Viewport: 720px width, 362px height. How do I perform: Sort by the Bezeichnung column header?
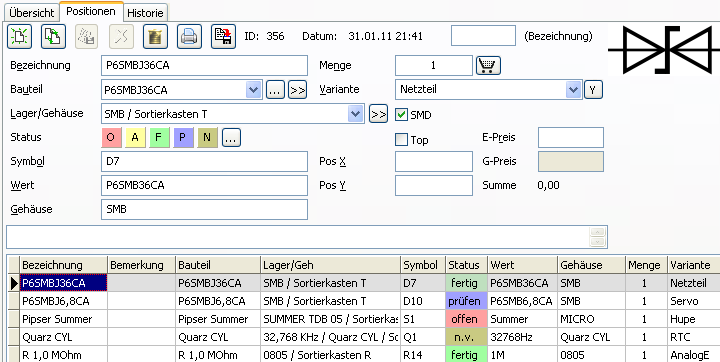click(x=63, y=265)
